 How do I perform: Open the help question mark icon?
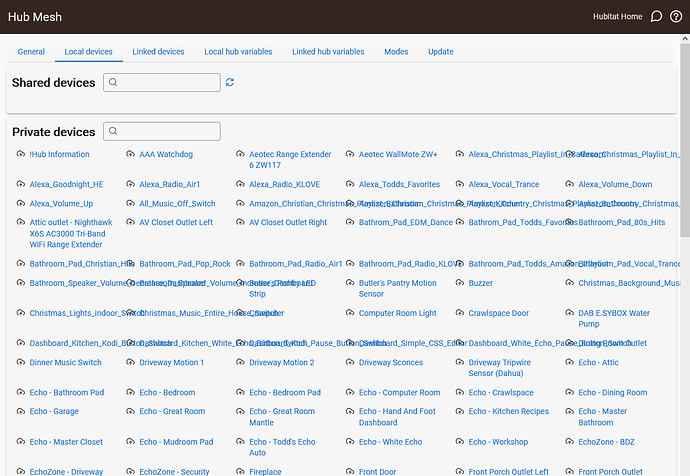(676, 17)
